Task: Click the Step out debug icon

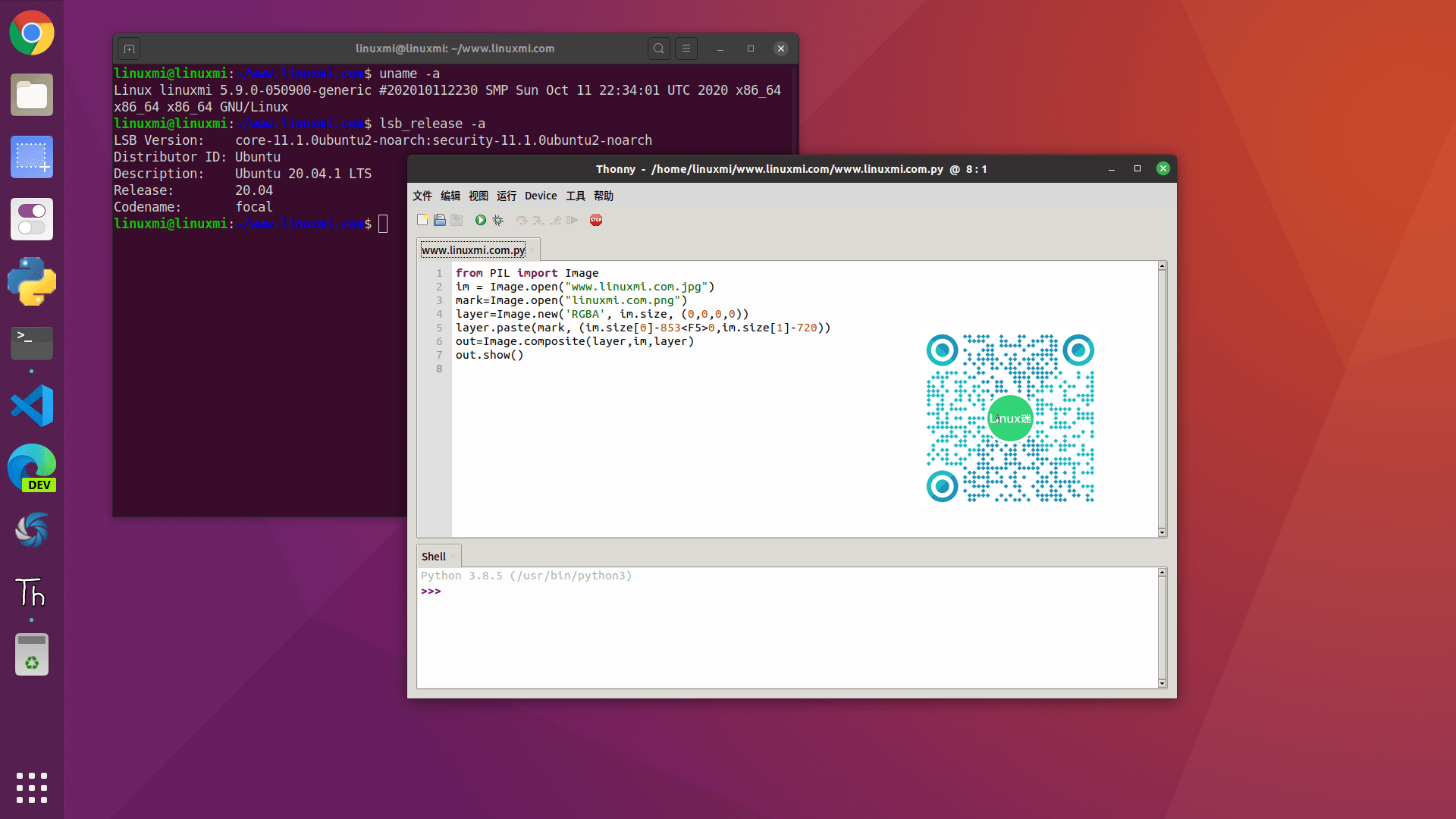Action: coord(556,220)
